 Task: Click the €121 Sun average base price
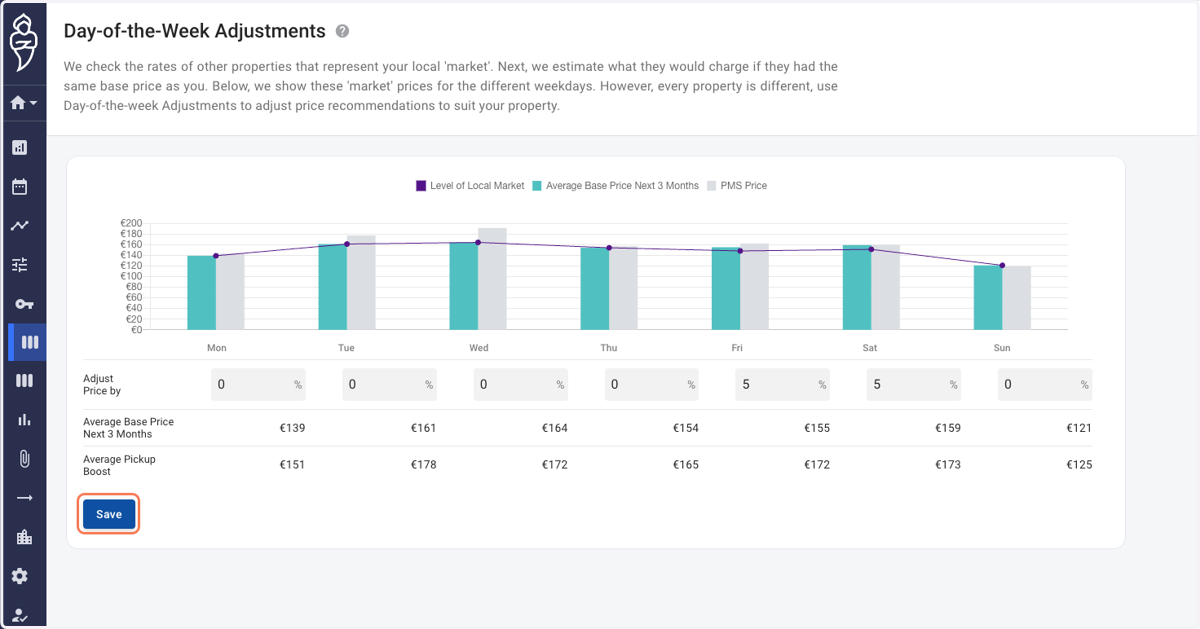pos(1079,428)
